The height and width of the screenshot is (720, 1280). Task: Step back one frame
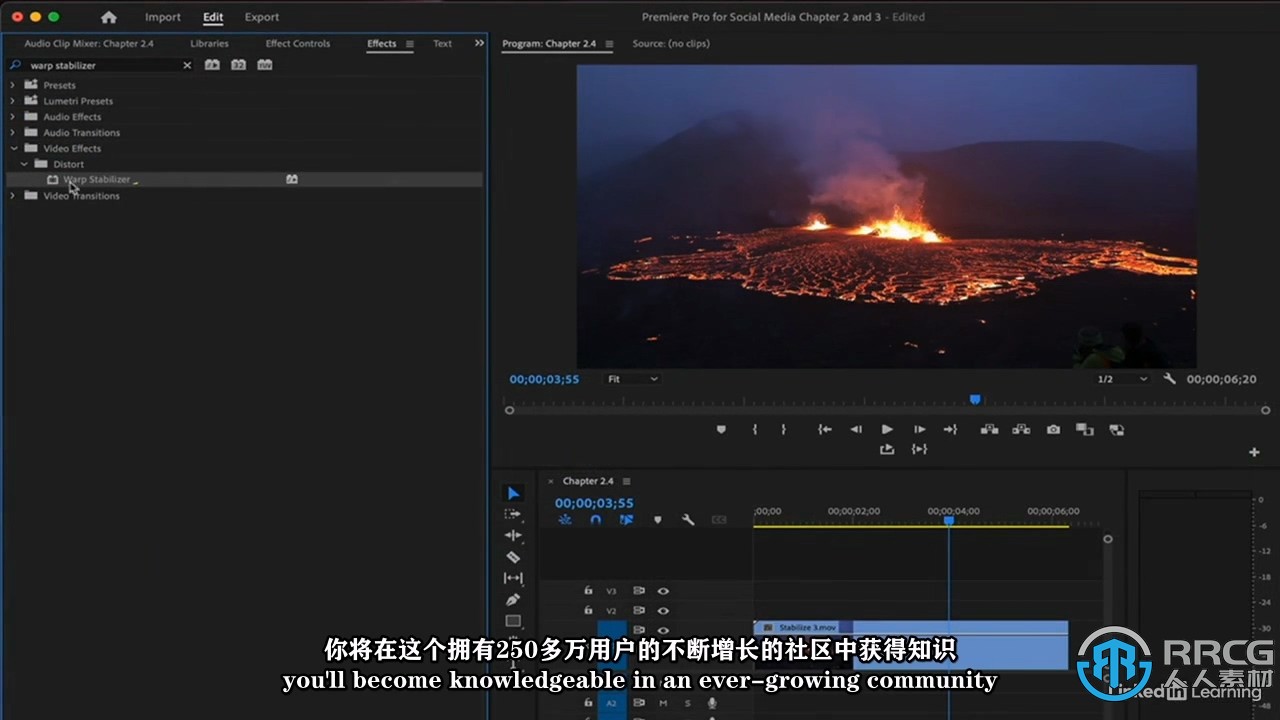coord(856,429)
